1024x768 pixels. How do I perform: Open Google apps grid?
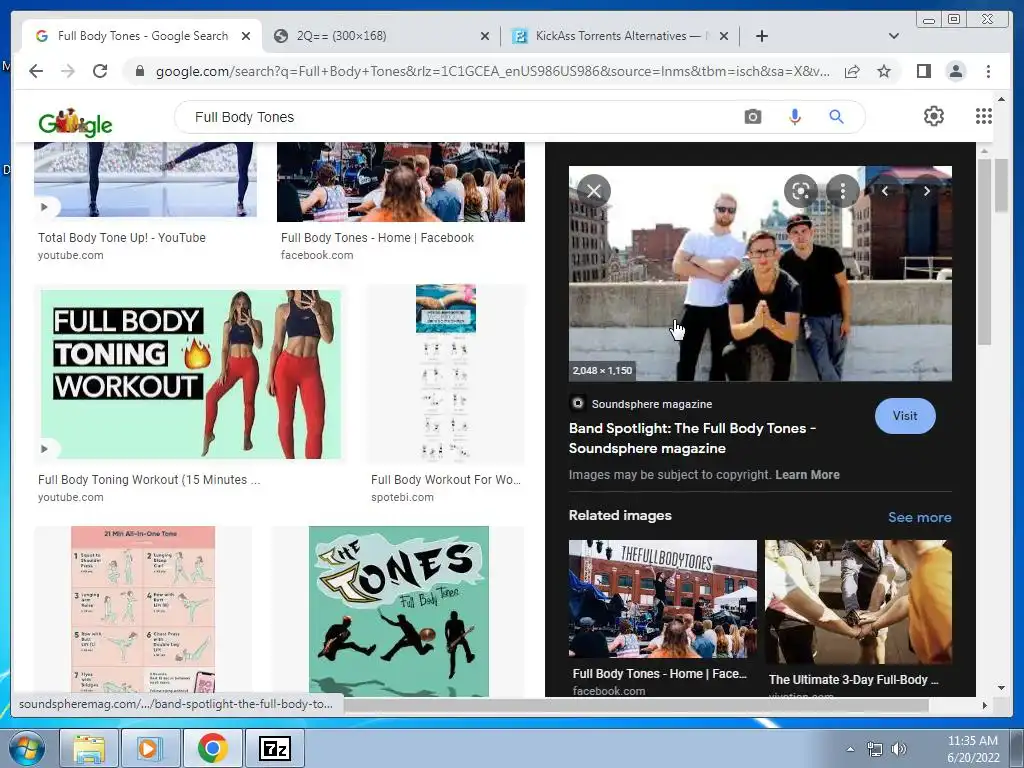click(984, 116)
